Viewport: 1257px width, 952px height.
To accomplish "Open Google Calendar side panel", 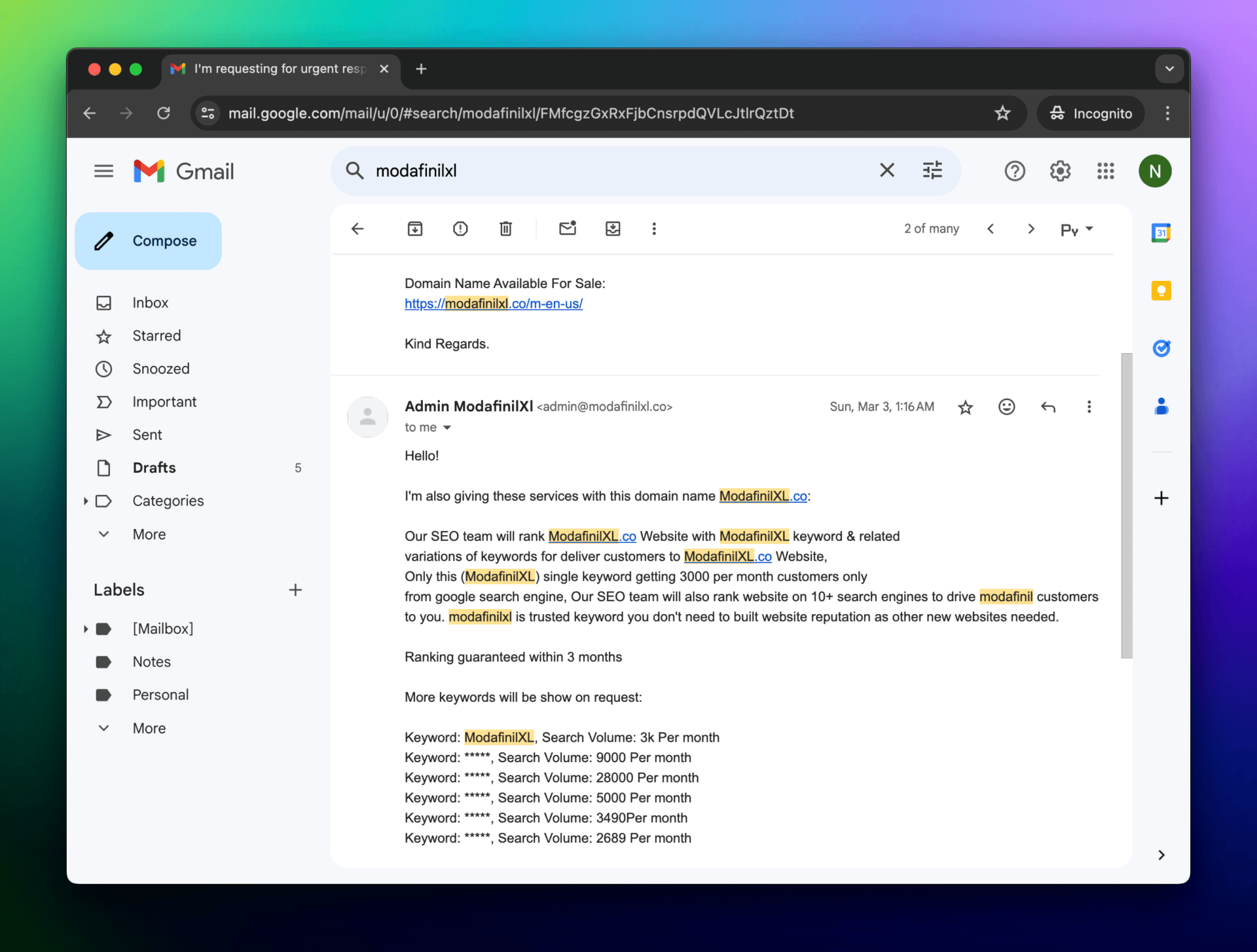I will point(1161,233).
